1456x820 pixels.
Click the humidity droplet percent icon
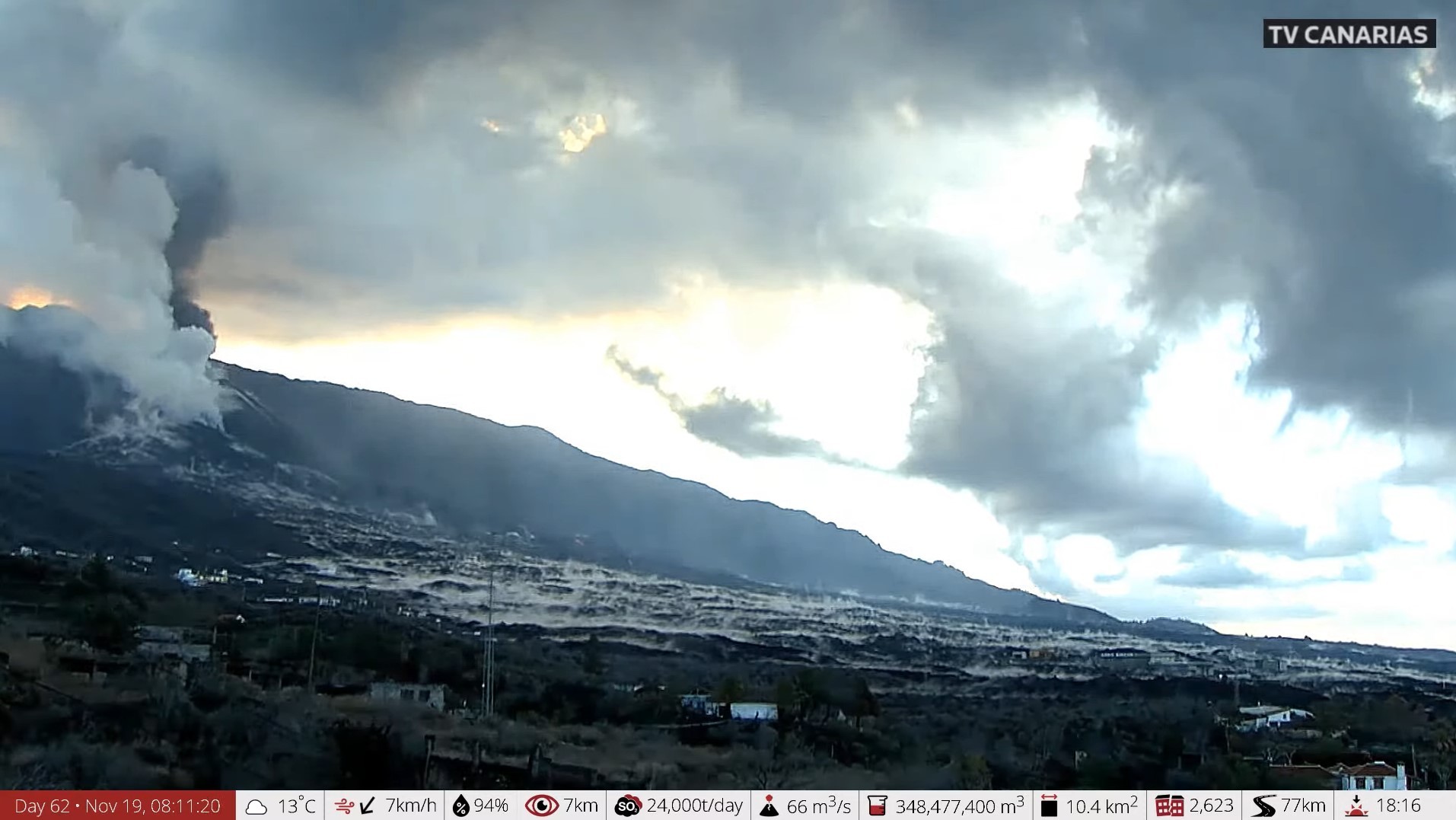tap(460, 806)
